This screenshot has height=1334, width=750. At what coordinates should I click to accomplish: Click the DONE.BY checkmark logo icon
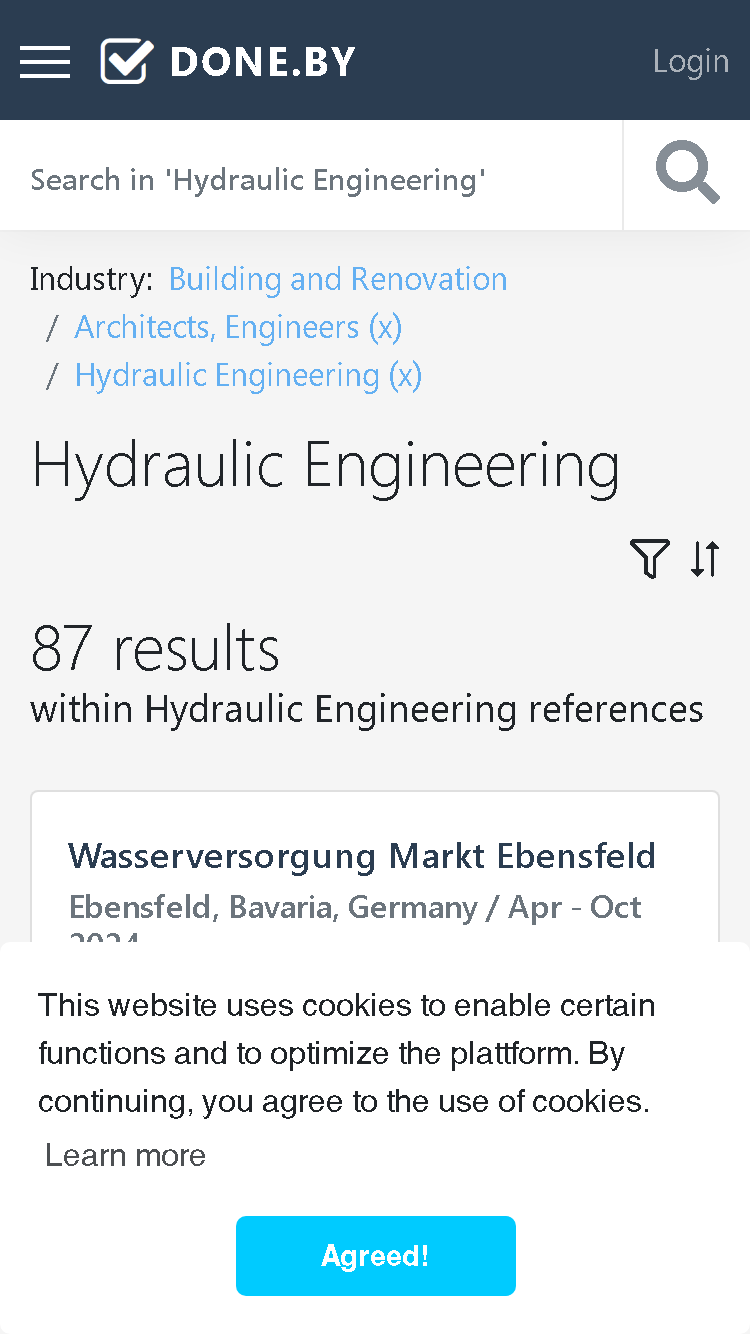127,62
